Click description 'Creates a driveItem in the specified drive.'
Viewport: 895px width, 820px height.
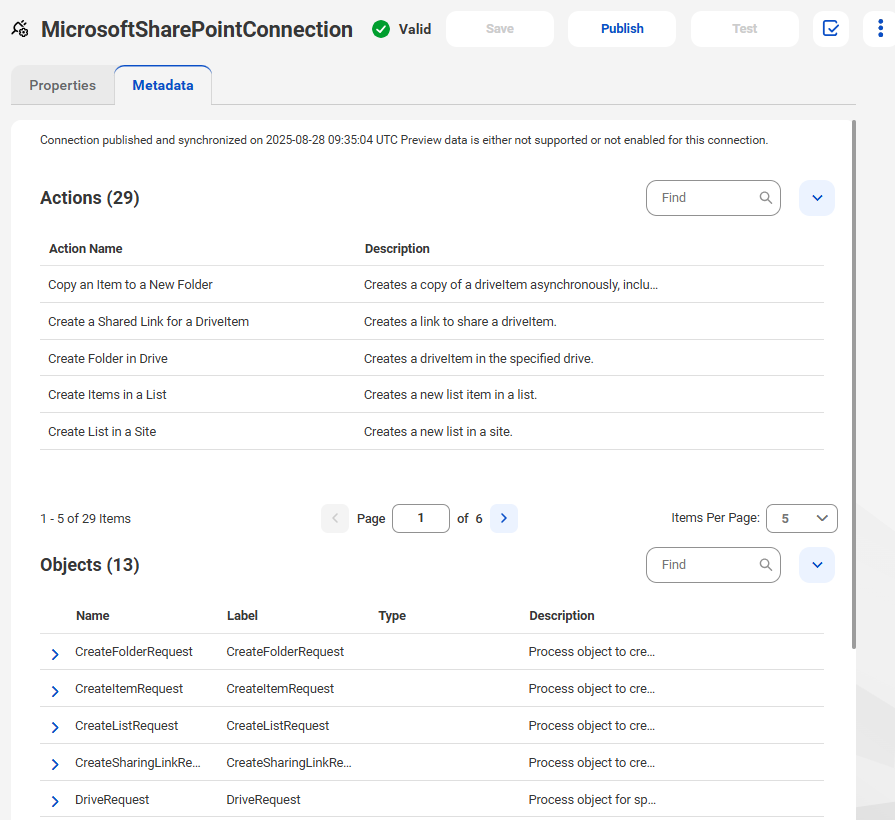(x=479, y=358)
